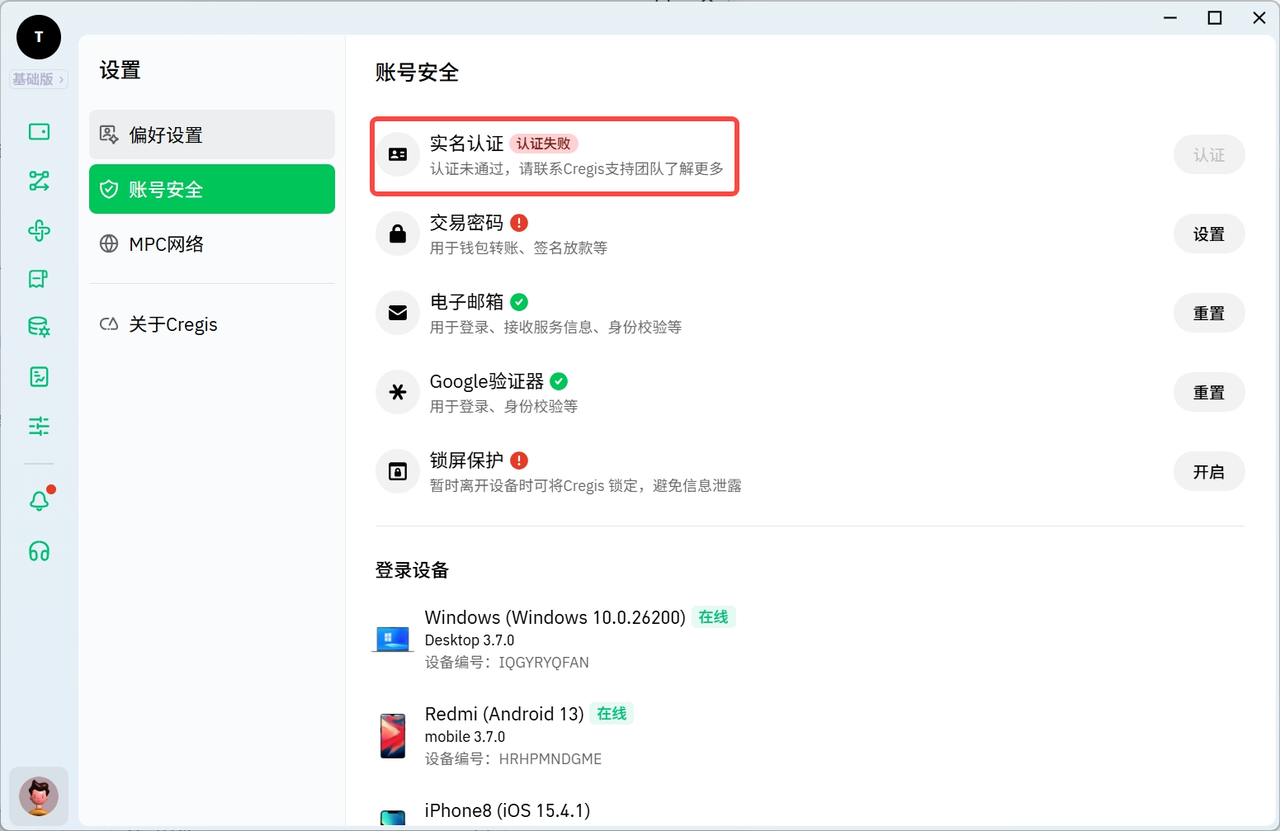
Task: Click the user avatar at bottom left
Action: coord(39,796)
